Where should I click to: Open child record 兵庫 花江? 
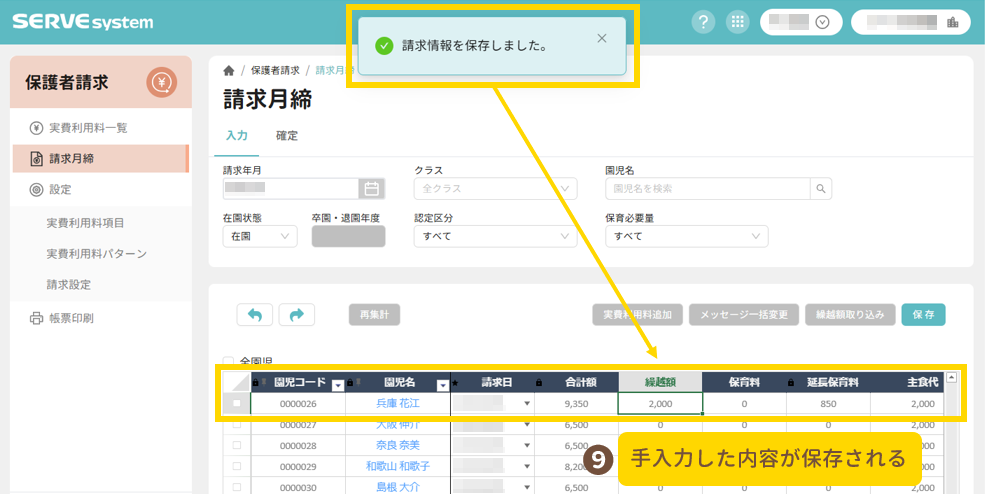point(397,404)
